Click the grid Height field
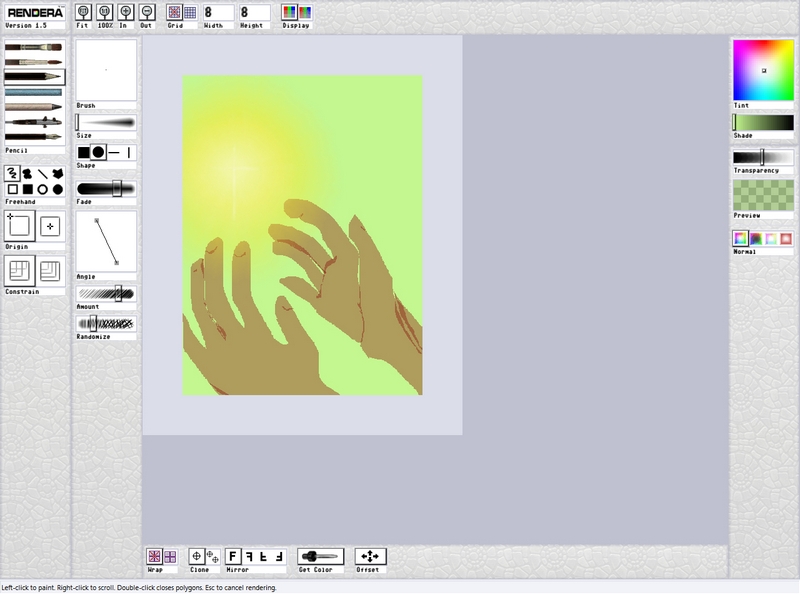The height and width of the screenshot is (594, 800). [255, 12]
